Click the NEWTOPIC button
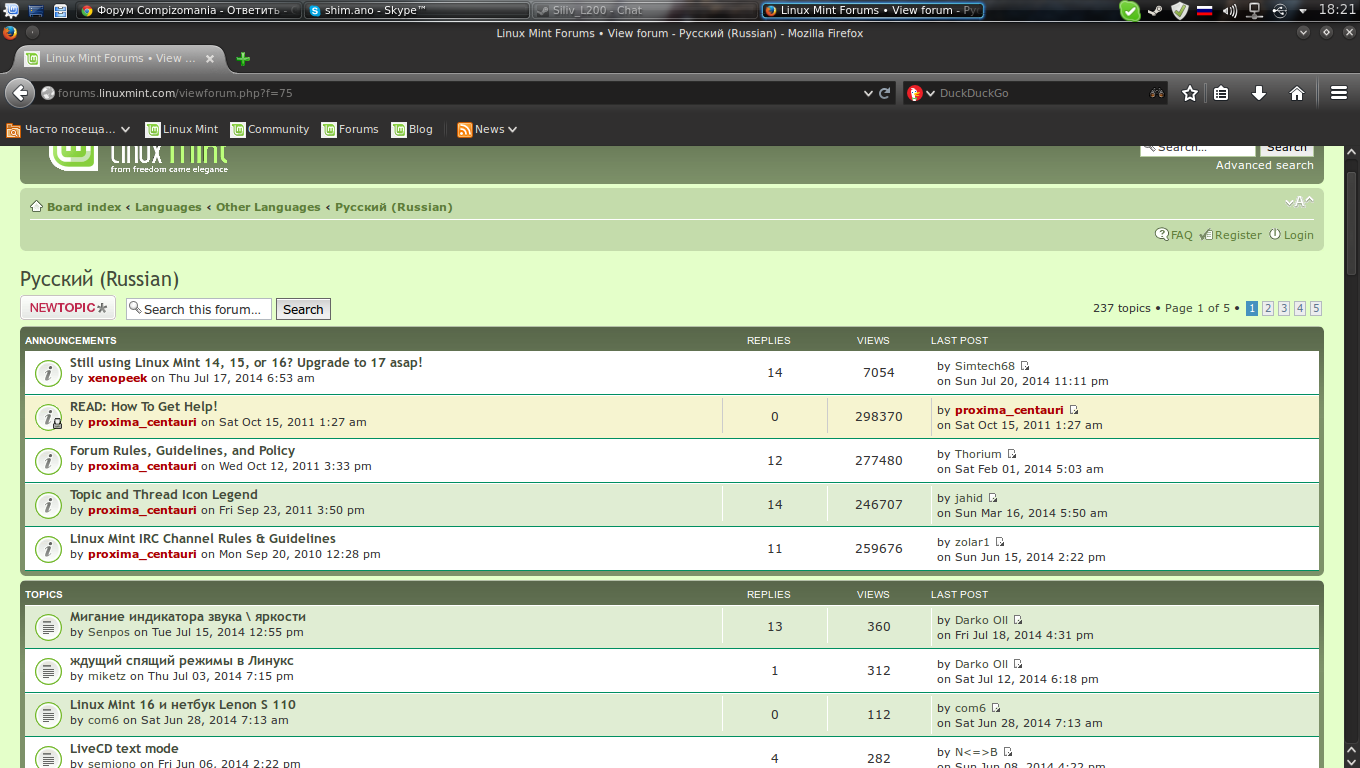Image resolution: width=1360 pixels, height=768 pixels. (68, 308)
